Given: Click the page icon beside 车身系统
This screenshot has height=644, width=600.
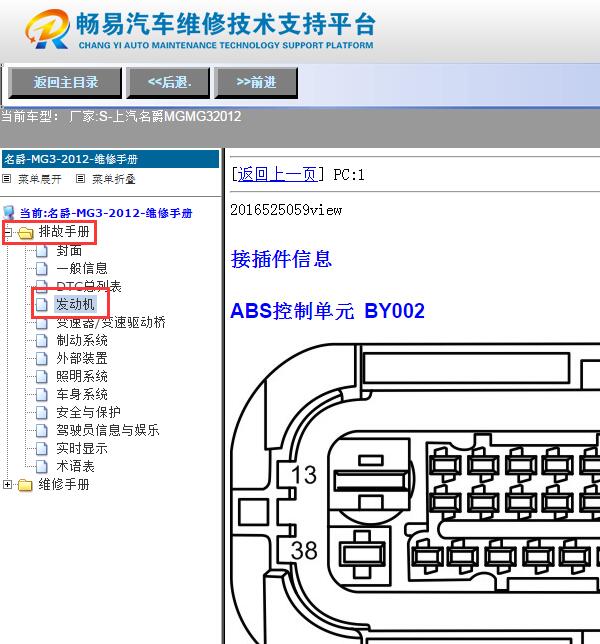Looking at the screenshot, I should pyautogui.click(x=42, y=395).
